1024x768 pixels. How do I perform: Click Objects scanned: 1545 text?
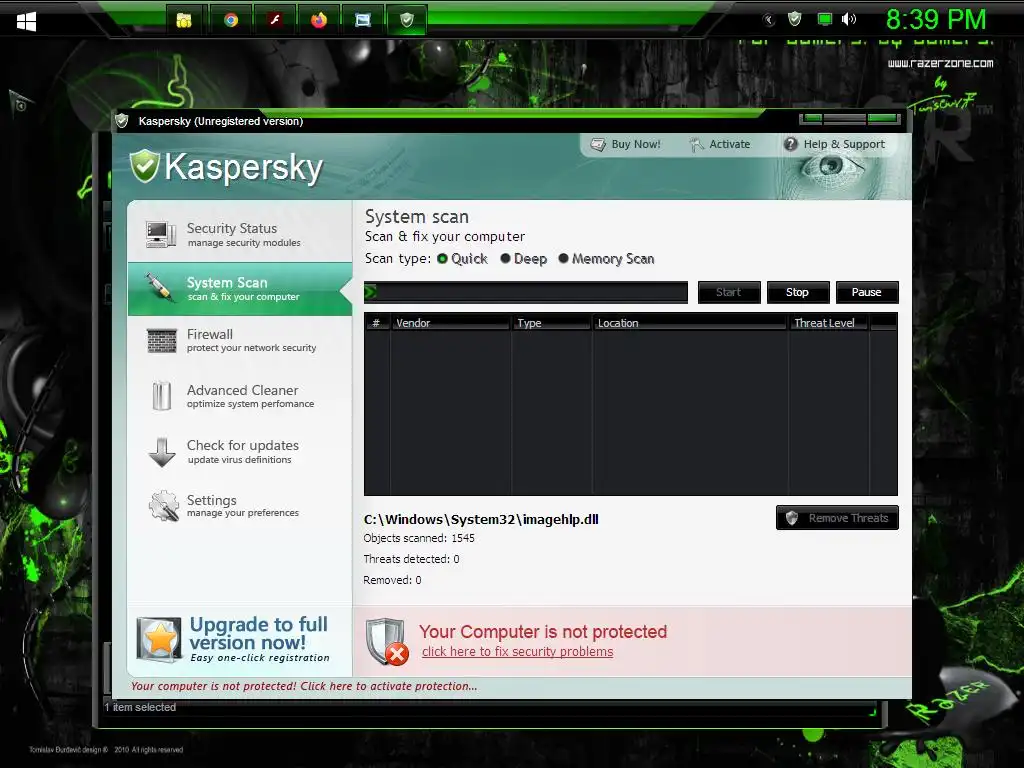419,538
